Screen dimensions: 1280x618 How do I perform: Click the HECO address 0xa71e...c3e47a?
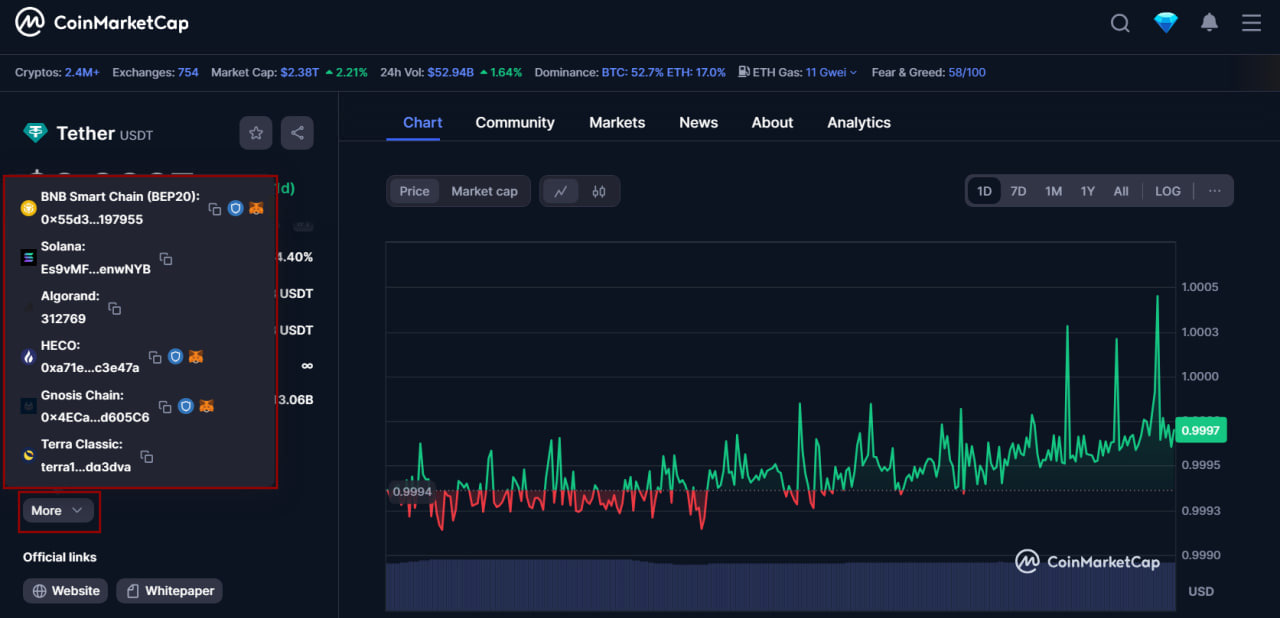[x=90, y=368]
